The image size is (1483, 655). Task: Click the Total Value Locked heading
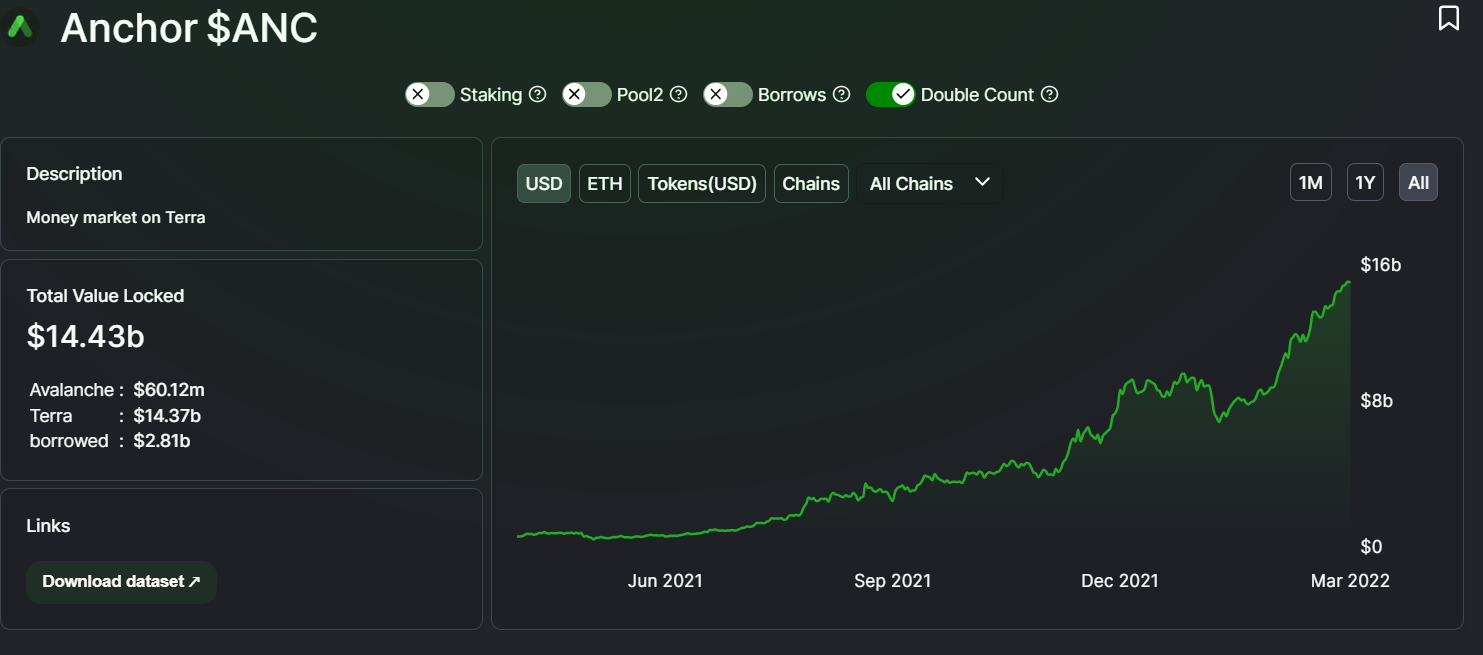(105, 296)
